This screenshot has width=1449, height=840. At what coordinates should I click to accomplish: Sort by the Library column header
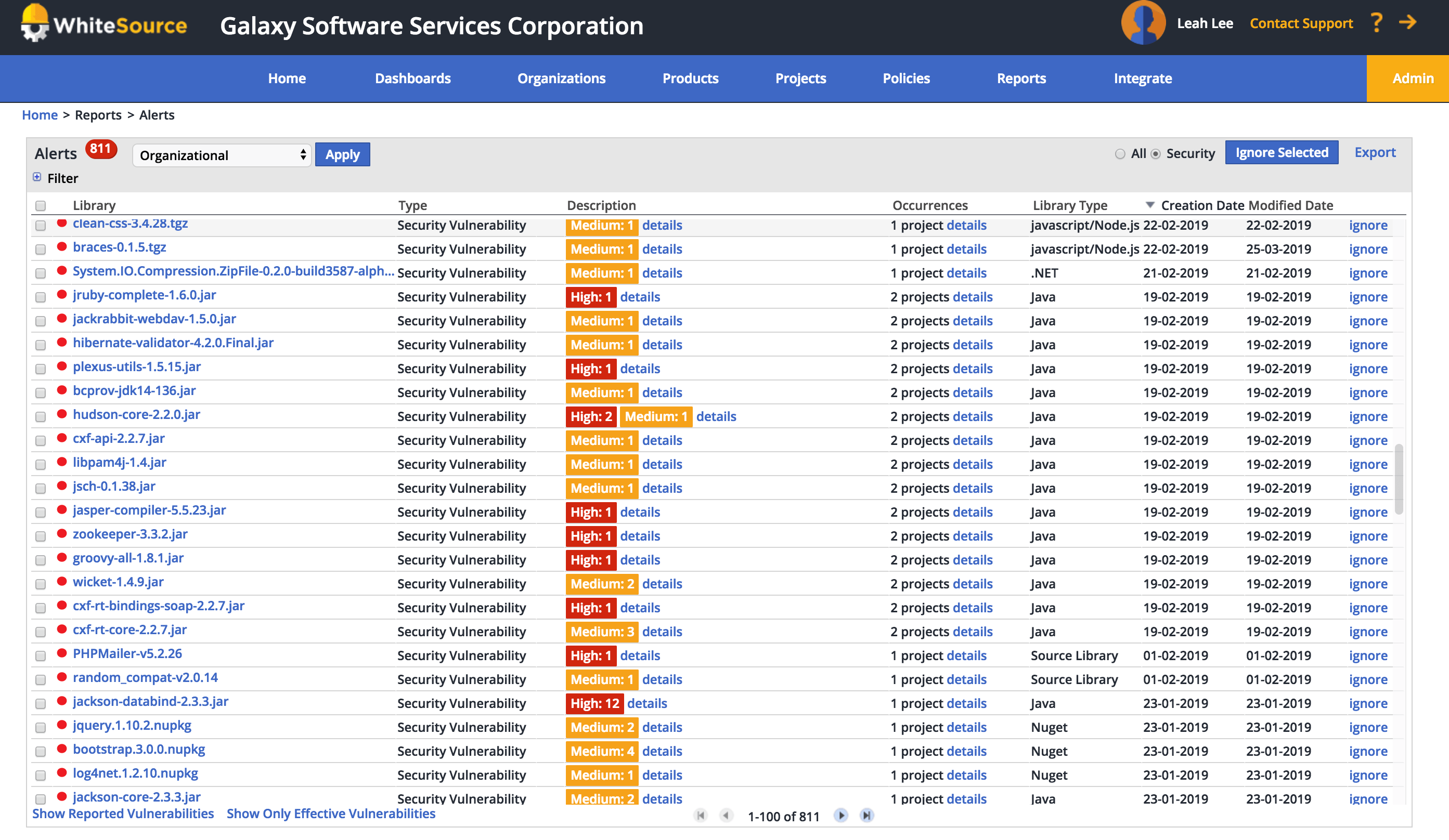pyautogui.click(x=94, y=205)
